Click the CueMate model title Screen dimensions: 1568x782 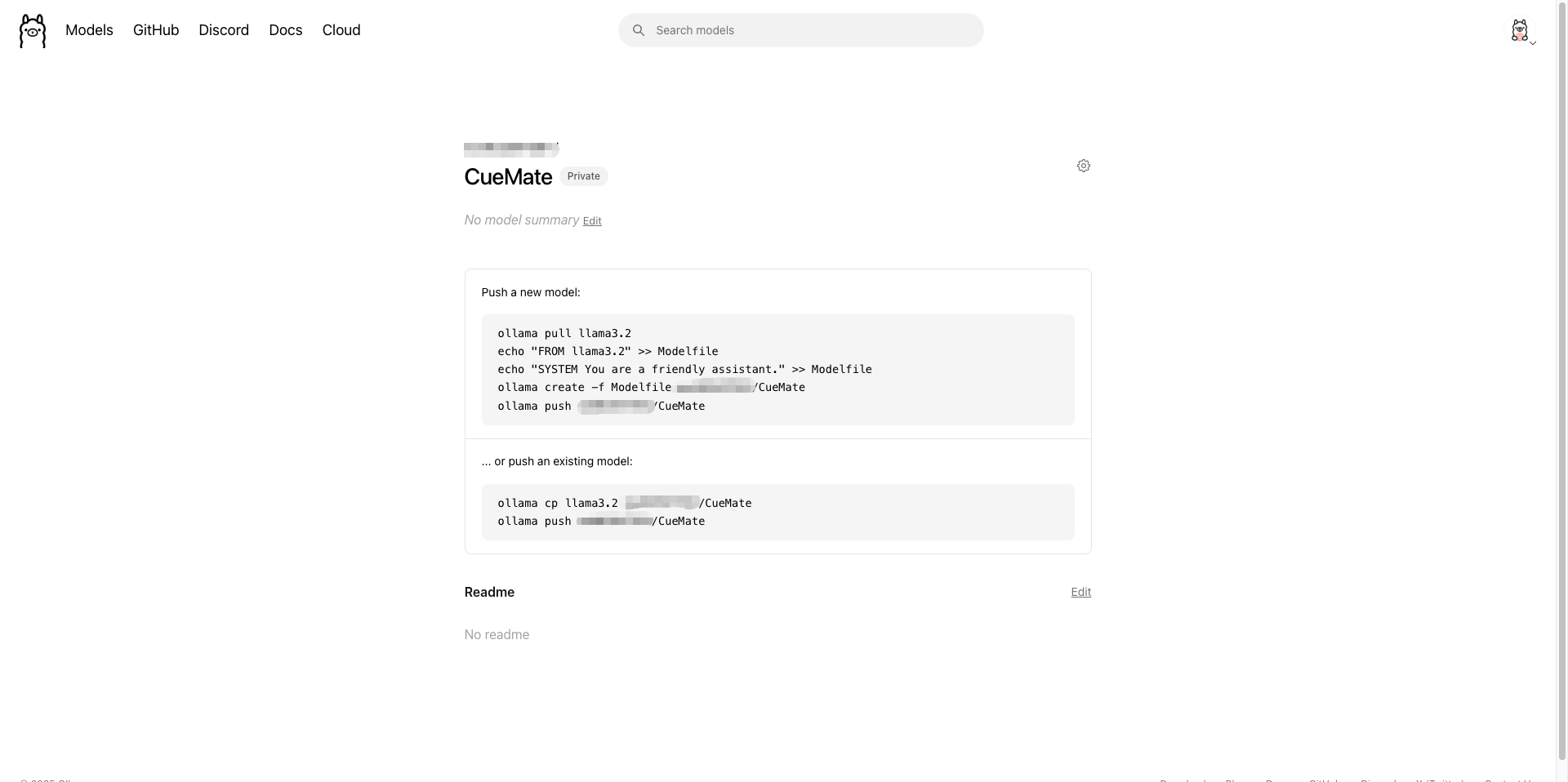click(508, 177)
